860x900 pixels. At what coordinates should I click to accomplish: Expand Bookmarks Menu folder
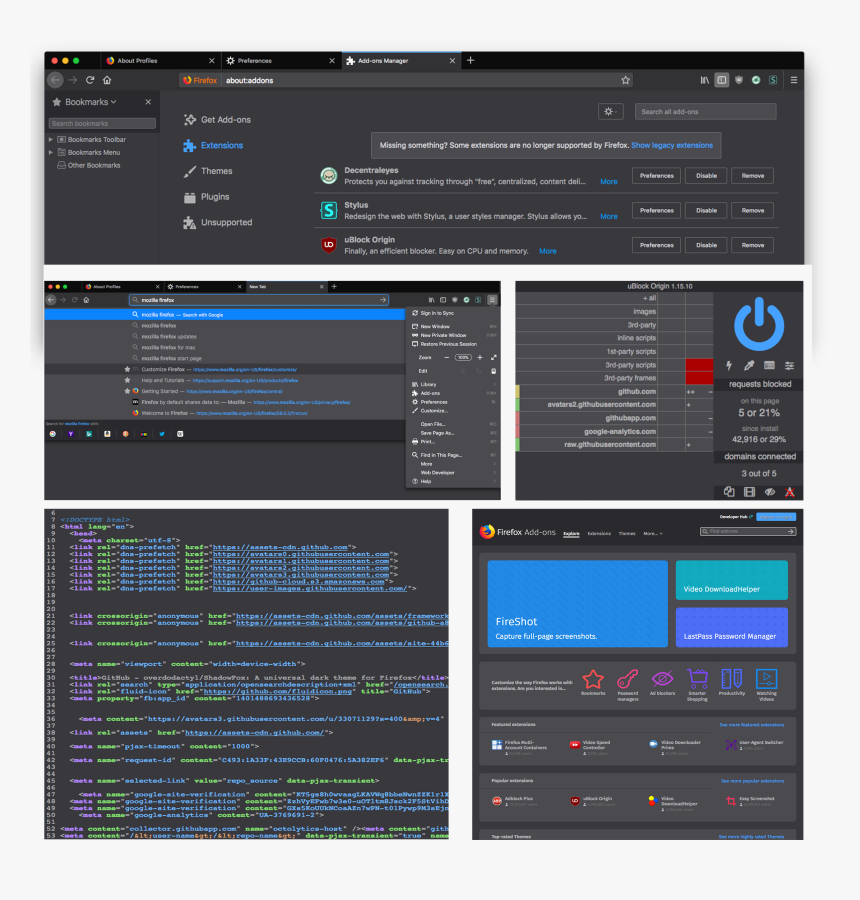(x=51, y=152)
